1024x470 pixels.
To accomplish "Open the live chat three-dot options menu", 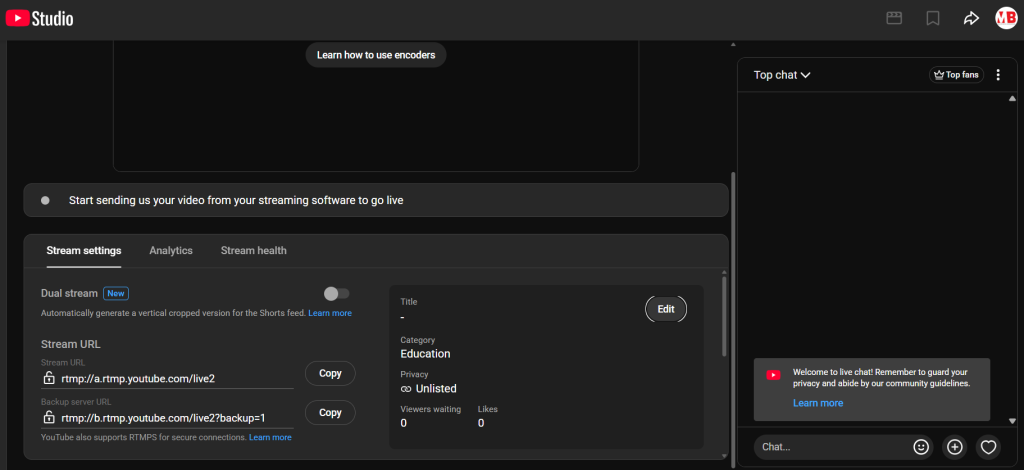I will pyautogui.click(x=998, y=75).
